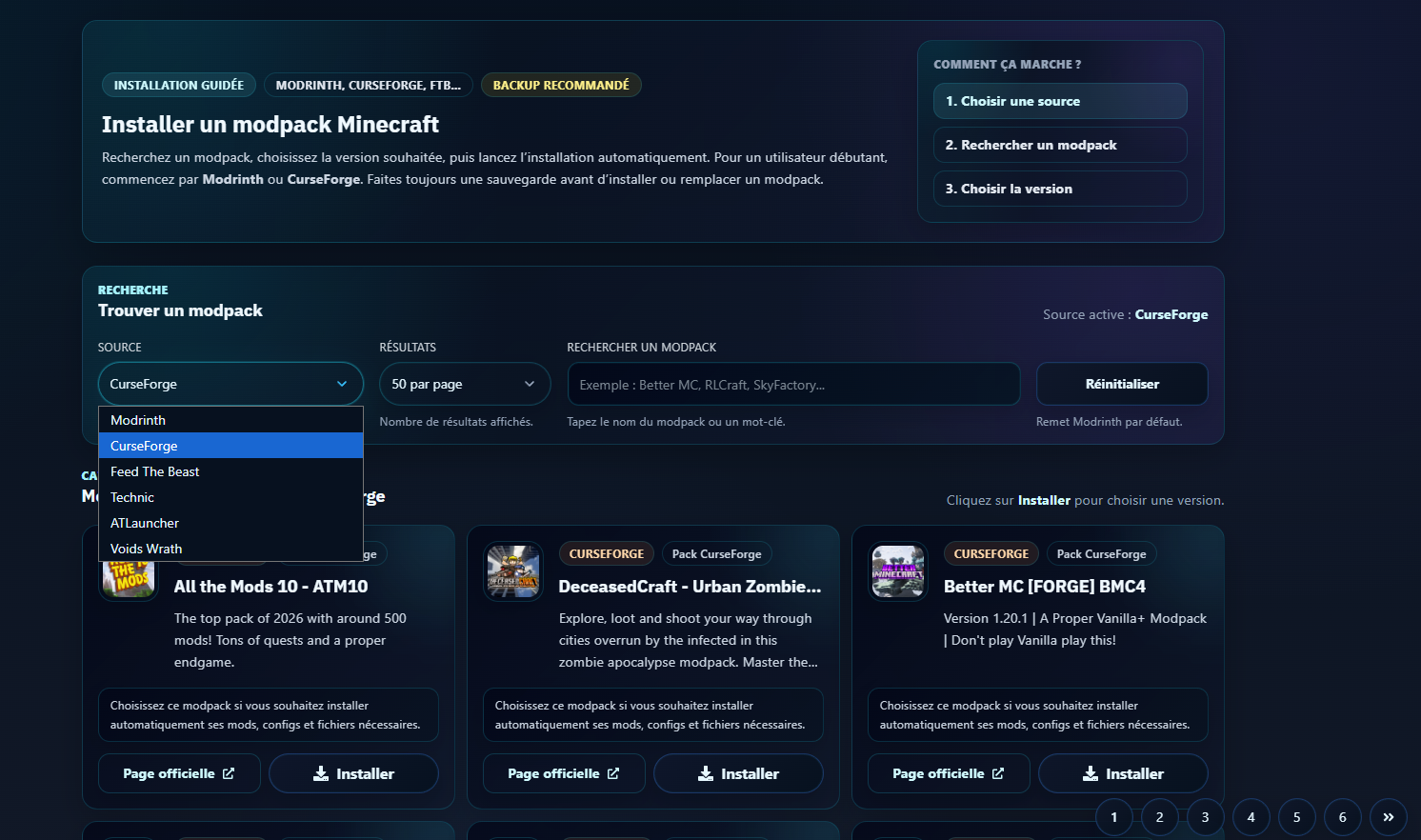Click the Better MC modpack thumbnail
Viewport: 1421px width, 840px height.
click(898, 571)
